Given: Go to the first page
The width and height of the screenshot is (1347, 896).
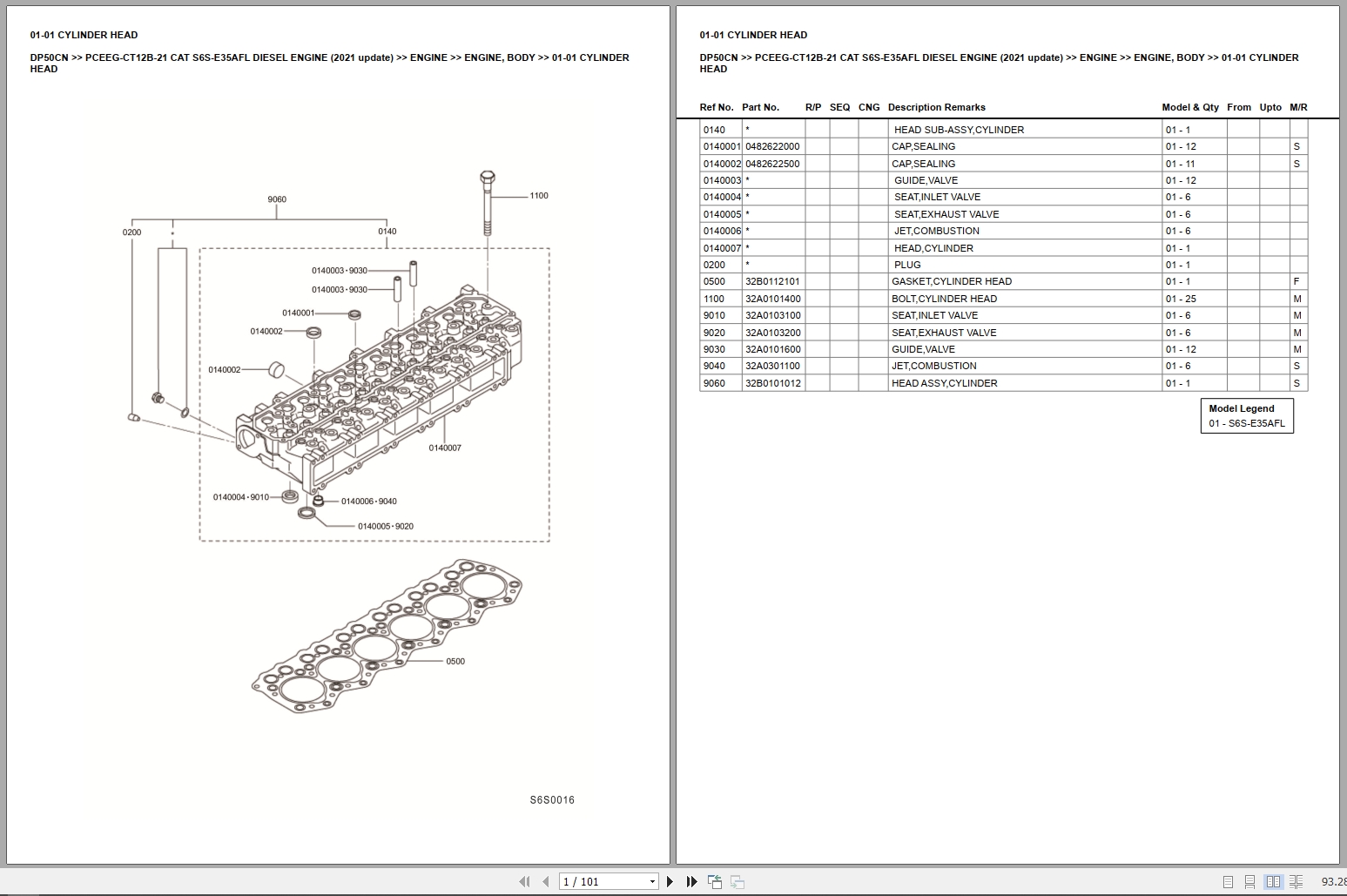Looking at the screenshot, I should point(526,881).
